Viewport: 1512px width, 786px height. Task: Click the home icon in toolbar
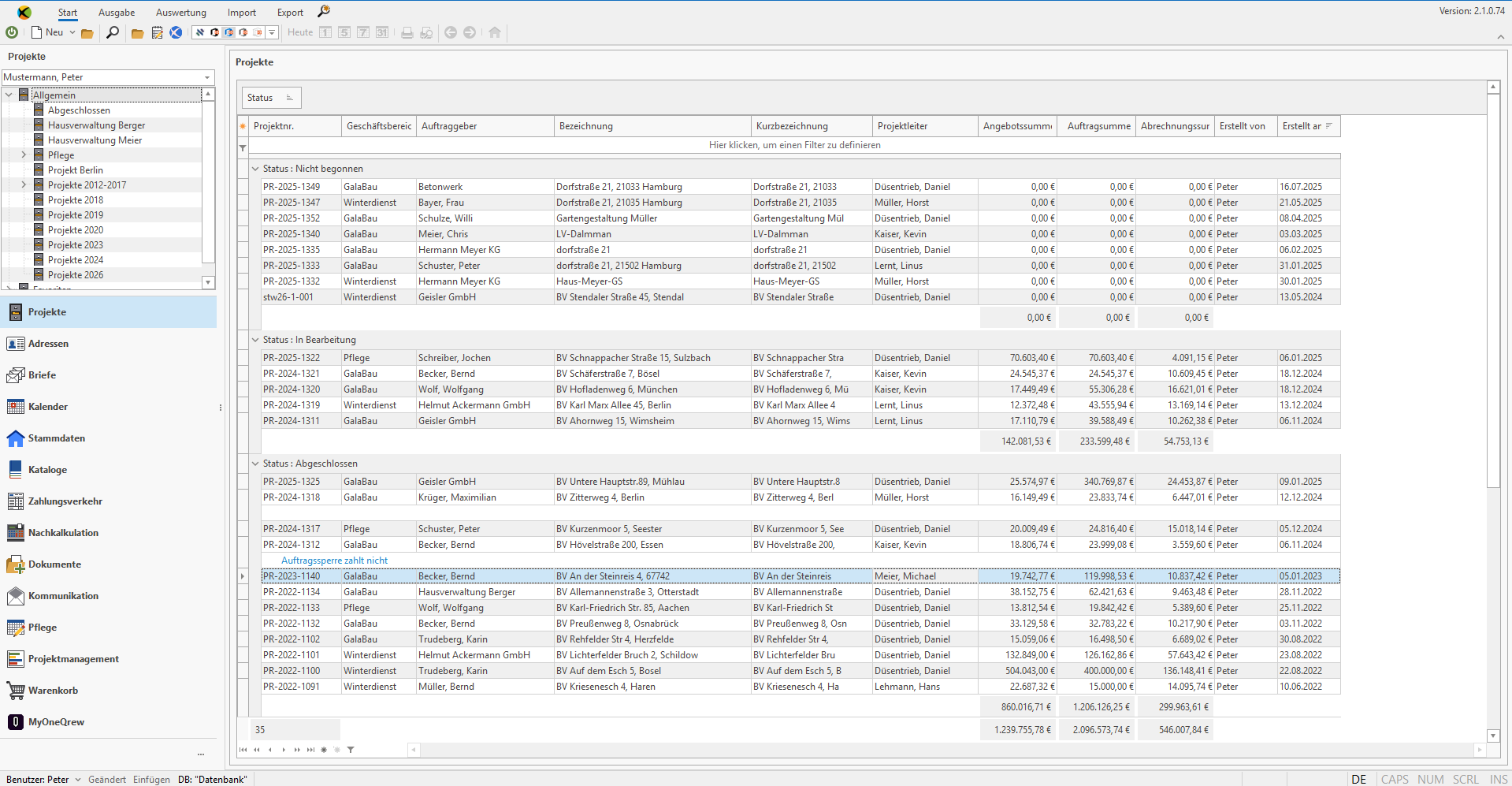click(x=495, y=32)
